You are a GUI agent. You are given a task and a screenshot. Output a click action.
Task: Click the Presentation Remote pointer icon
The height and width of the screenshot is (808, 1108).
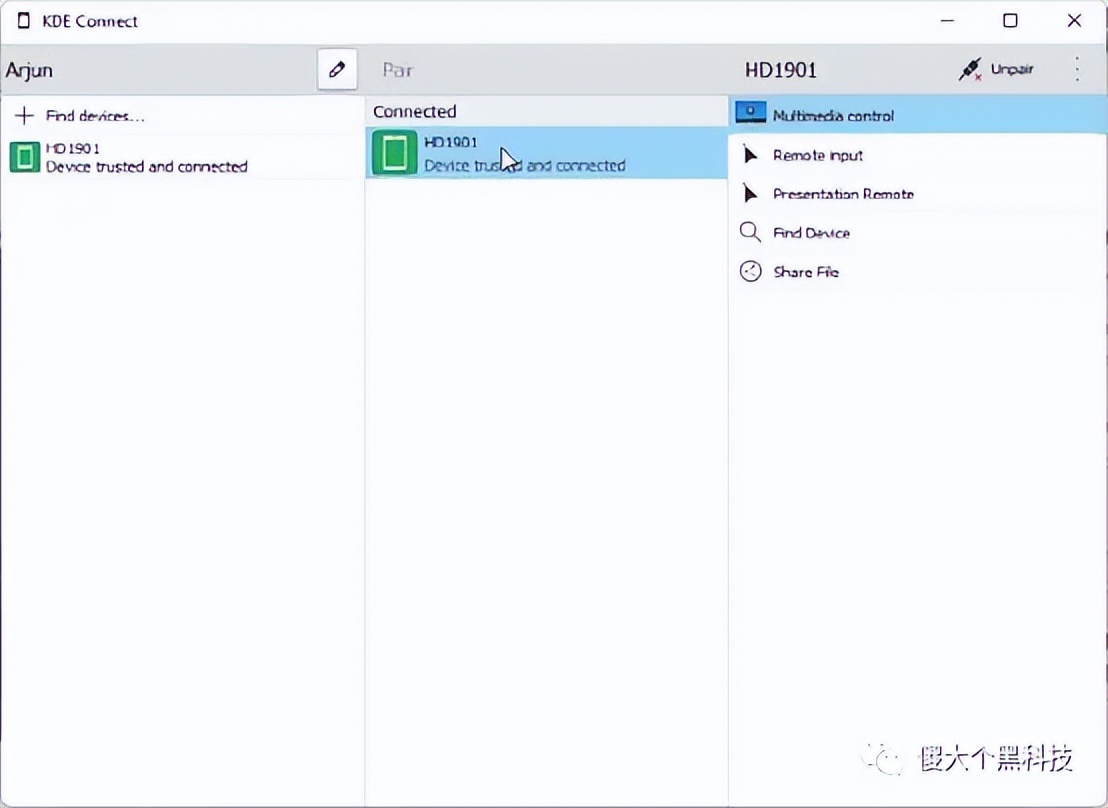coord(750,194)
